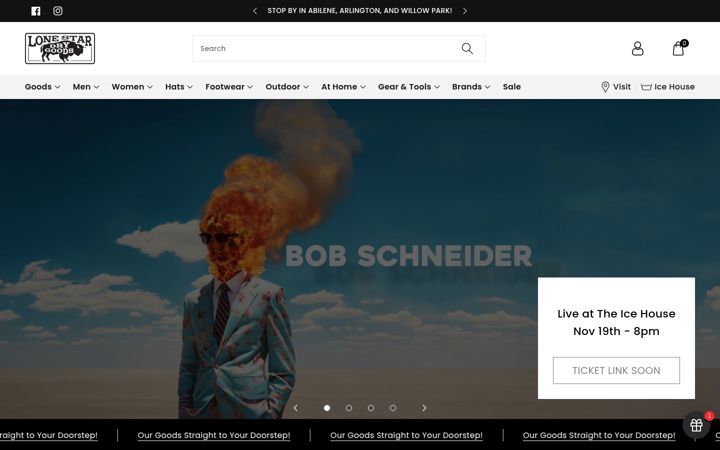Open the Facebook page icon
The image size is (720, 450).
(36, 11)
